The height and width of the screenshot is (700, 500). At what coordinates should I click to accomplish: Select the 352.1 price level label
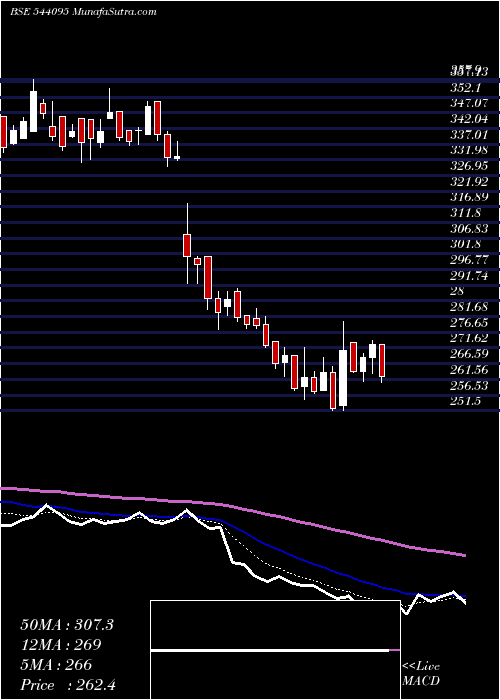point(465,88)
